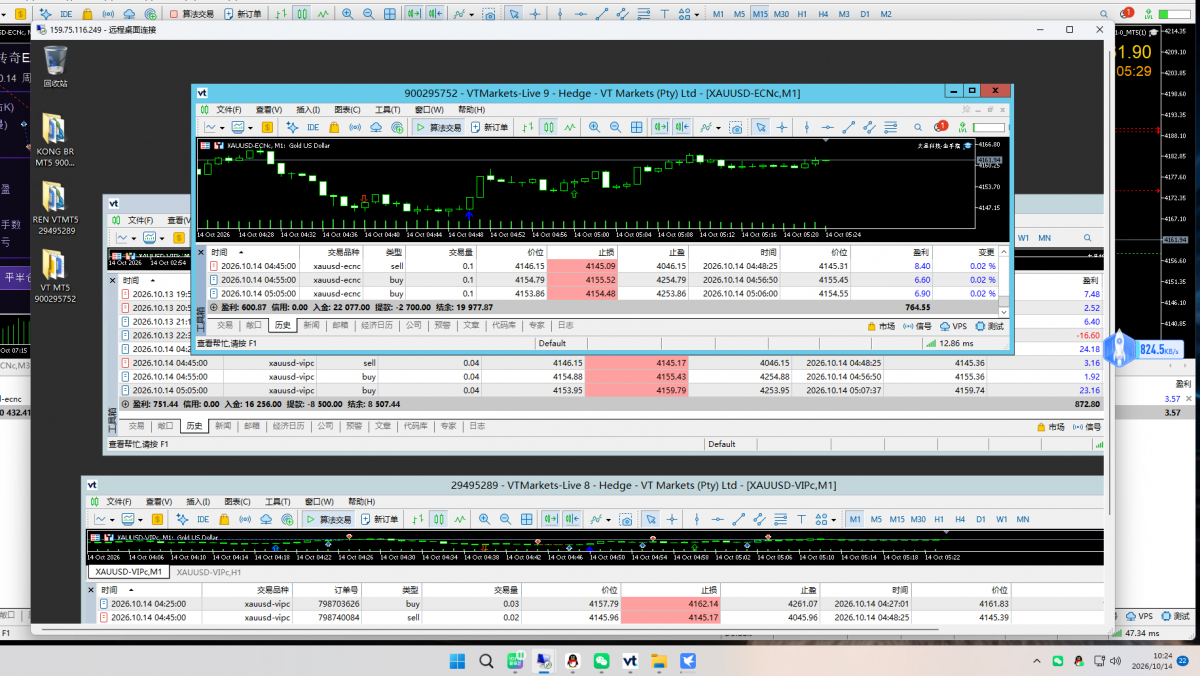The height and width of the screenshot is (676, 1200).
Task: Open the red notification badge in 900295752 window
Action: point(941,126)
